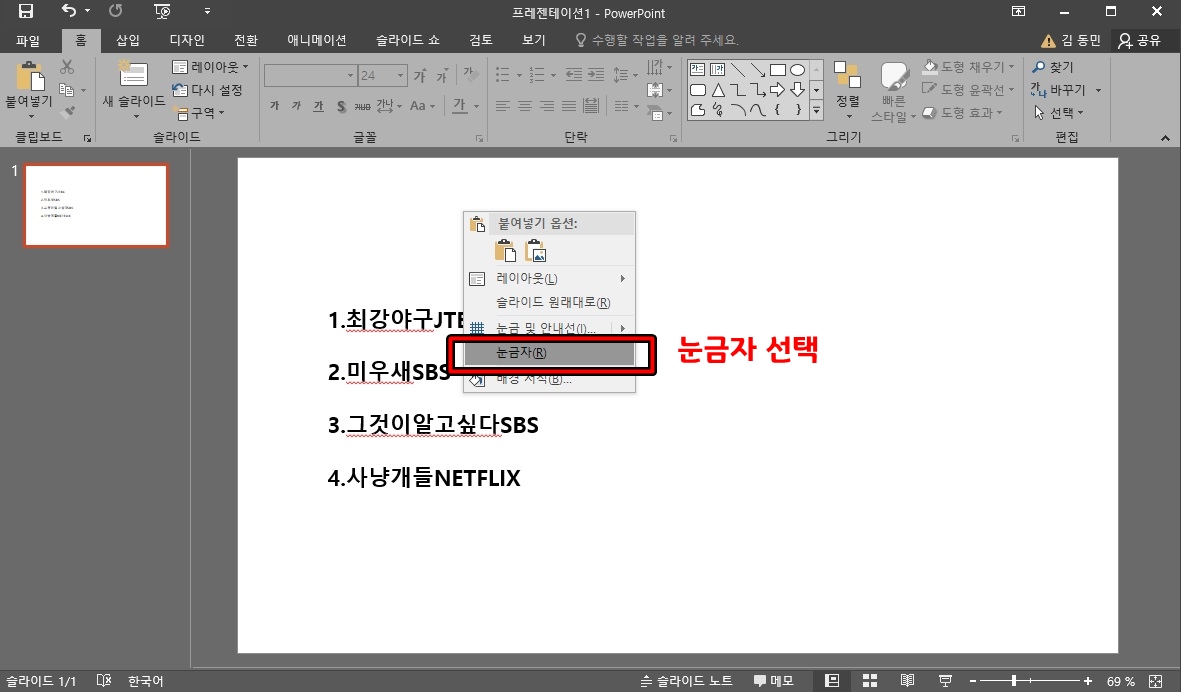This screenshot has width=1181, height=692.
Task: Click the 찾기 find magnifier
Action: click(1052, 67)
